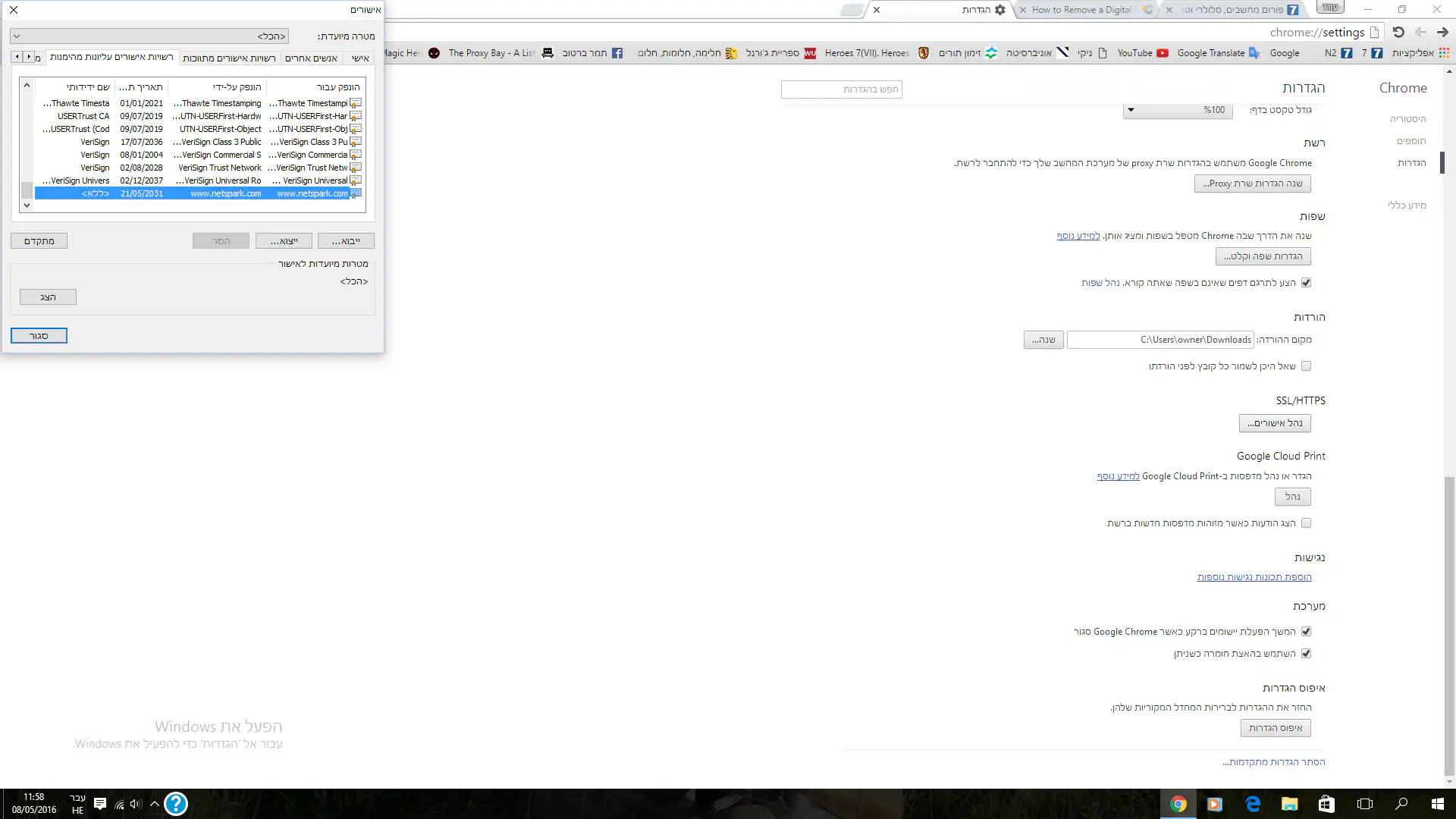This screenshot has width=1456, height=819.
Task: Enable ask where to save each file
Action: pyautogui.click(x=1306, y=366)
